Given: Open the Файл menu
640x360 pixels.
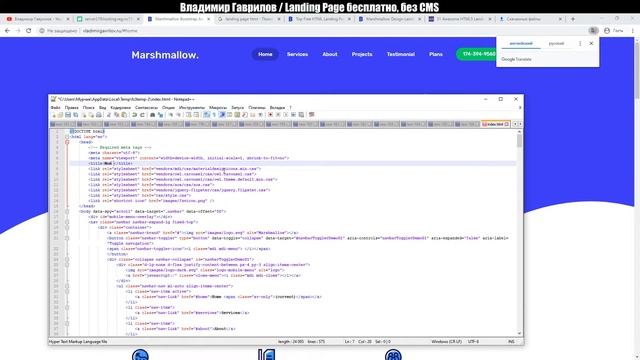Looking at the screenshot, I should [x=55, y=107].
